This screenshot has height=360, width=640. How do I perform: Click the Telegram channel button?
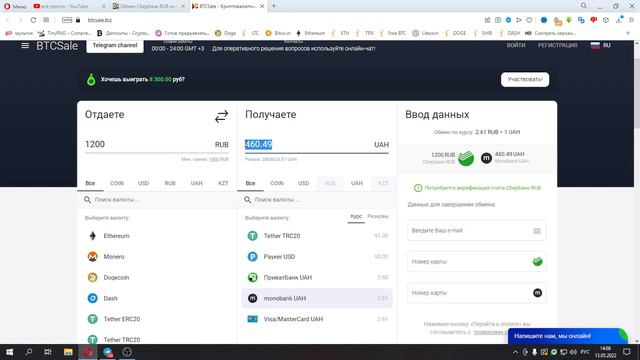(x=115, y=45)
